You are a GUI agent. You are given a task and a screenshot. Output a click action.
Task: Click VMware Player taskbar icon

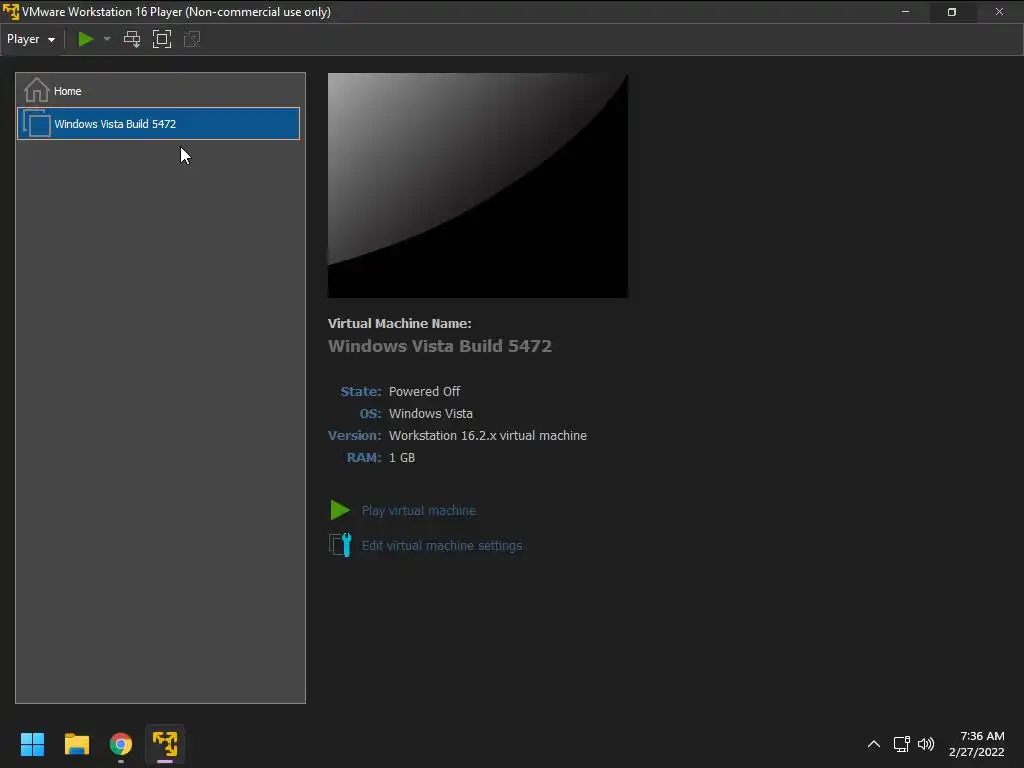pos(165,744)
